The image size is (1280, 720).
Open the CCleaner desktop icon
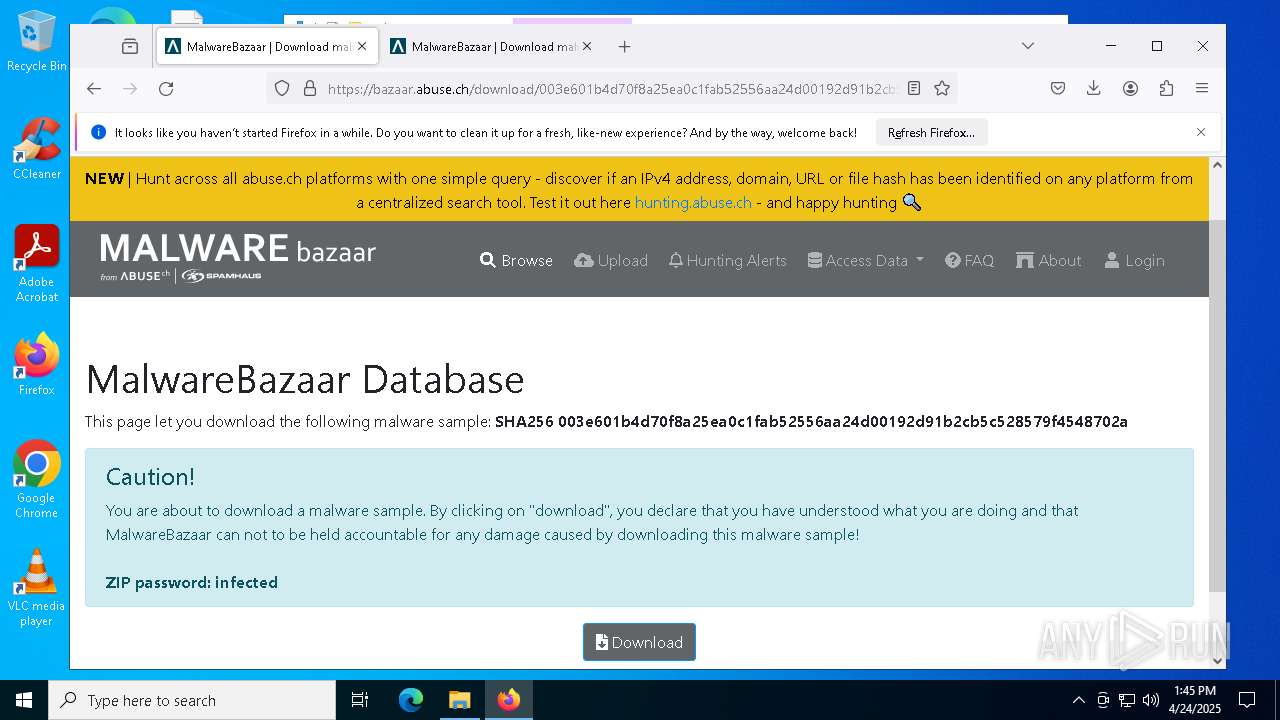37,148
